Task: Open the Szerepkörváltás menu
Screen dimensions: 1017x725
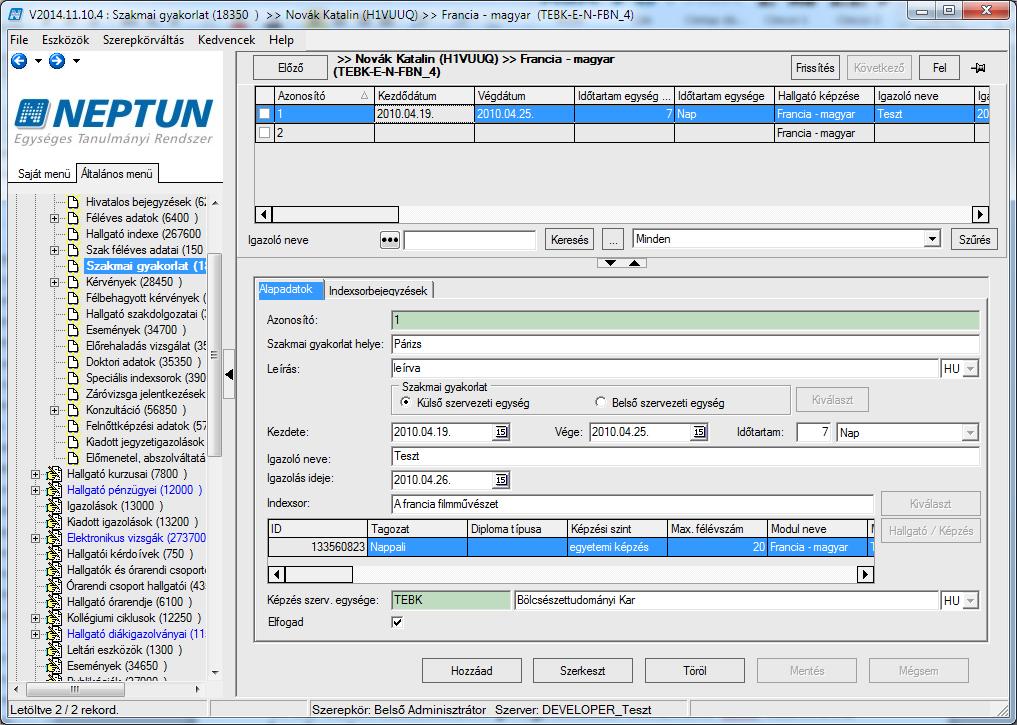Action: click(x=143, y=40)
